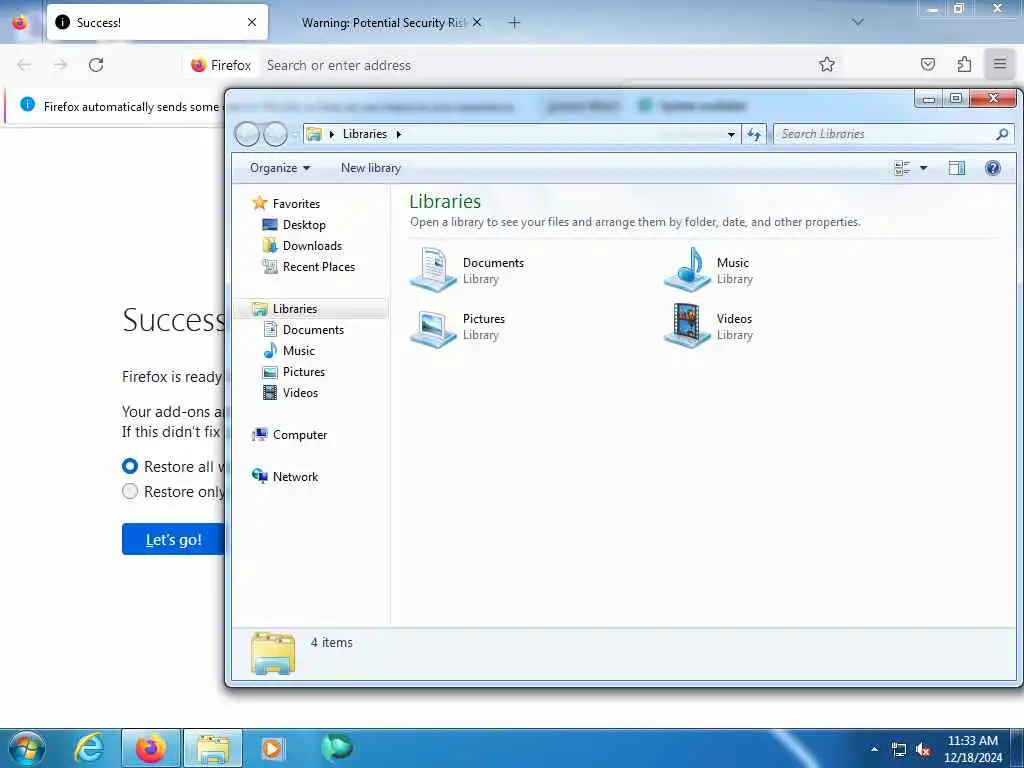
Task: Toggle the preview pane icon
Action: tap(957, 168)
